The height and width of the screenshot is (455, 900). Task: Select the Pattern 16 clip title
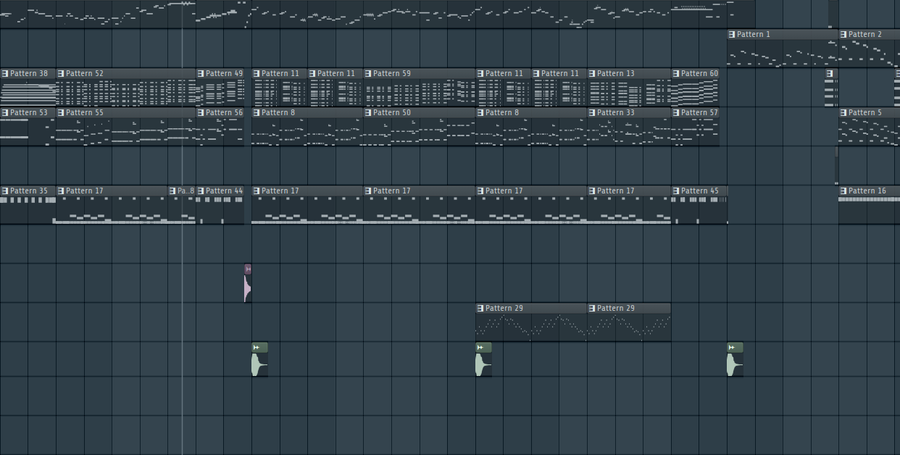(x=867, y=190)
